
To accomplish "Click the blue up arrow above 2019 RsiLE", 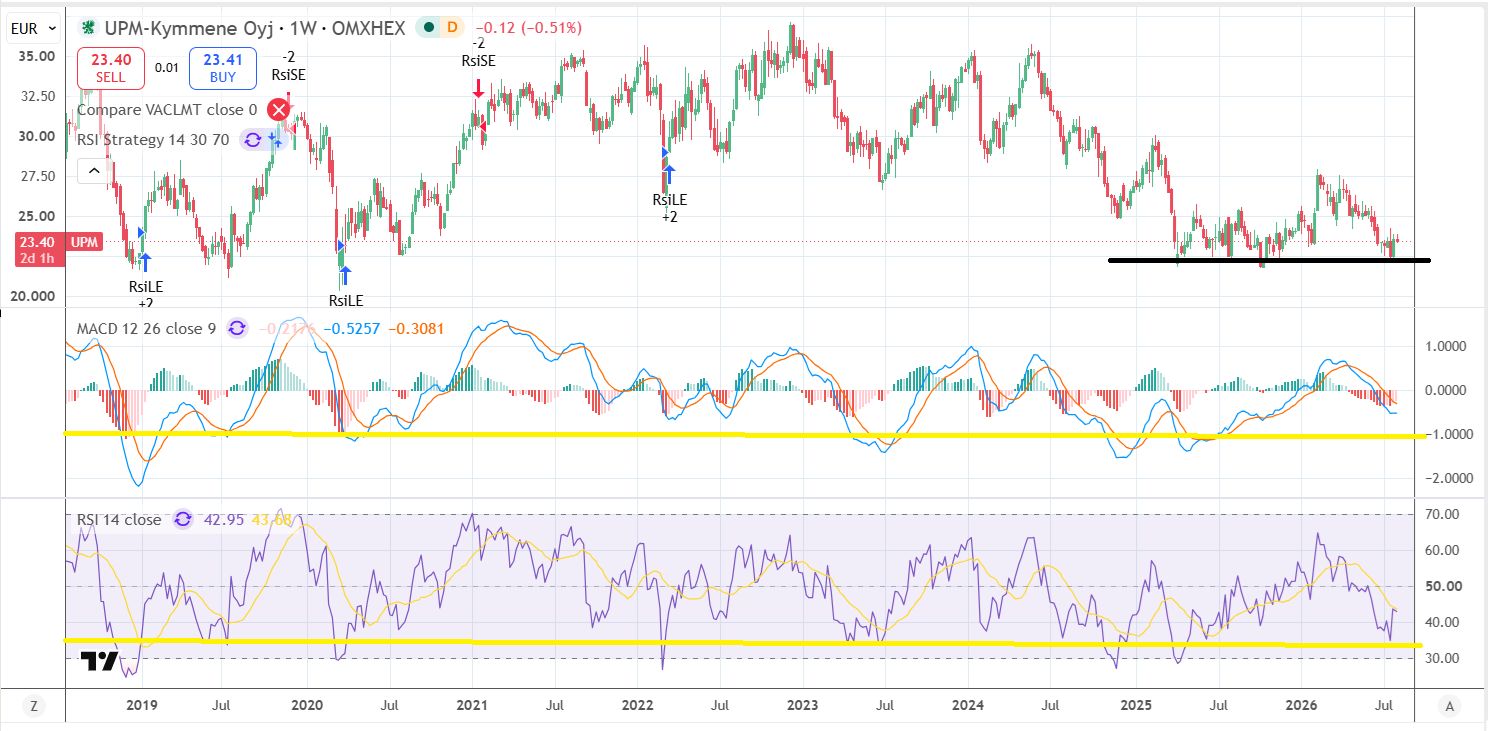I will coord(145,263).
